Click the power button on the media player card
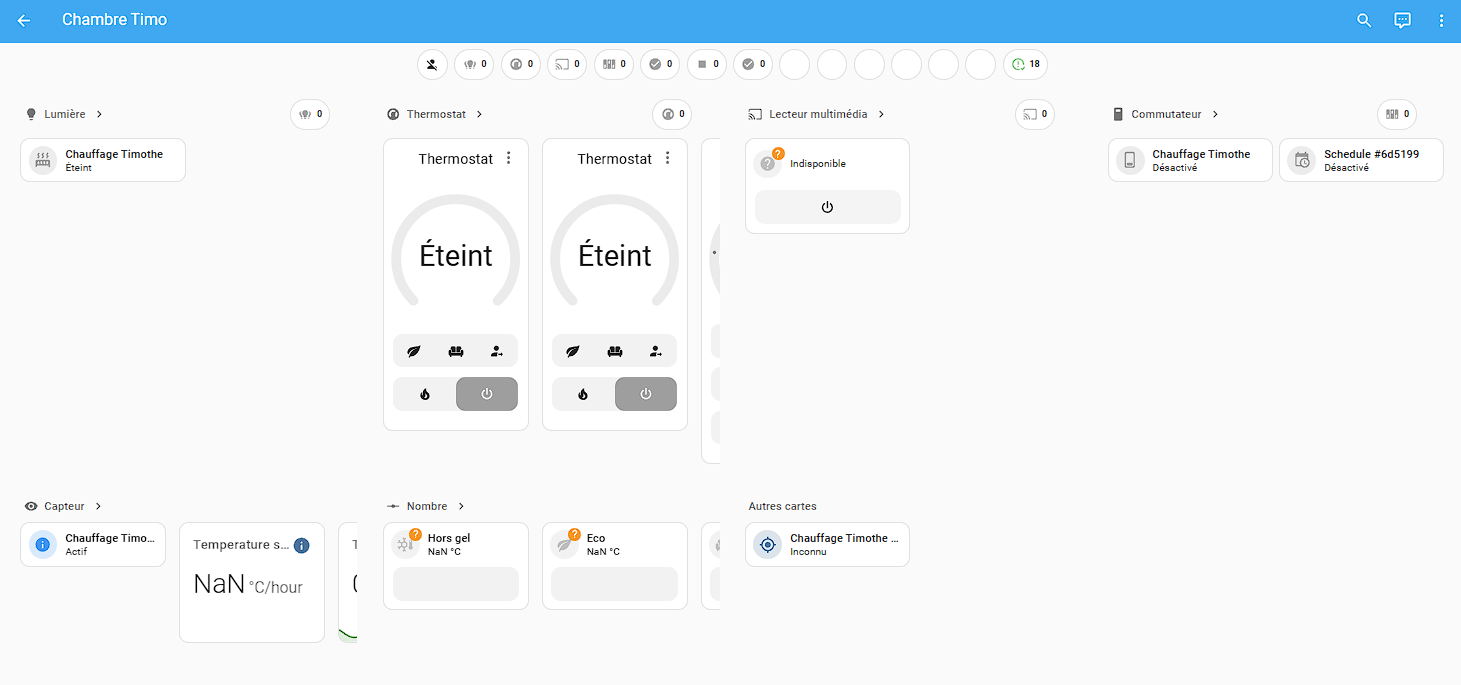The image size is (1461, 685). (x=827, y=207)
